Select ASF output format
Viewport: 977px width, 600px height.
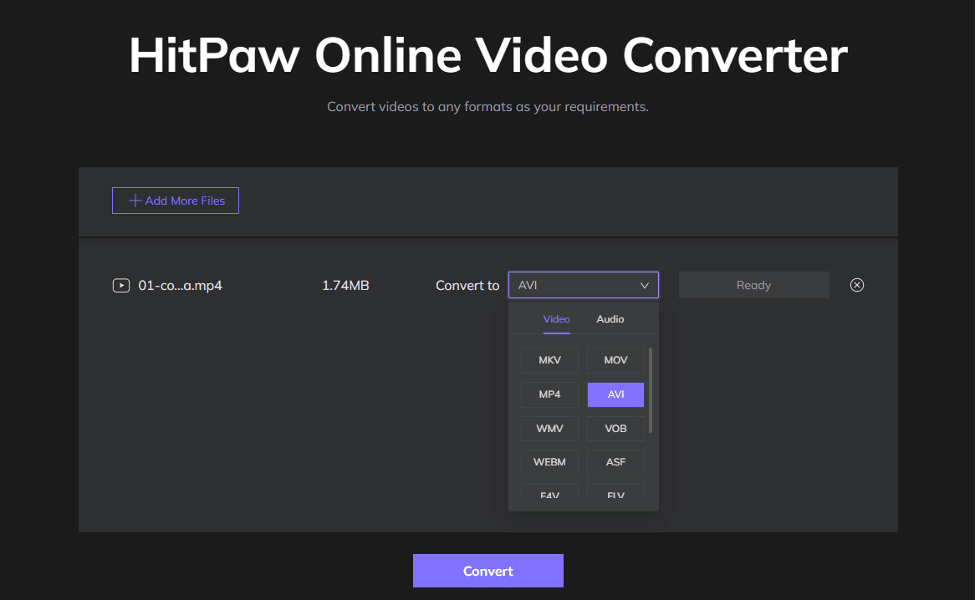click(x=615, y=462)
